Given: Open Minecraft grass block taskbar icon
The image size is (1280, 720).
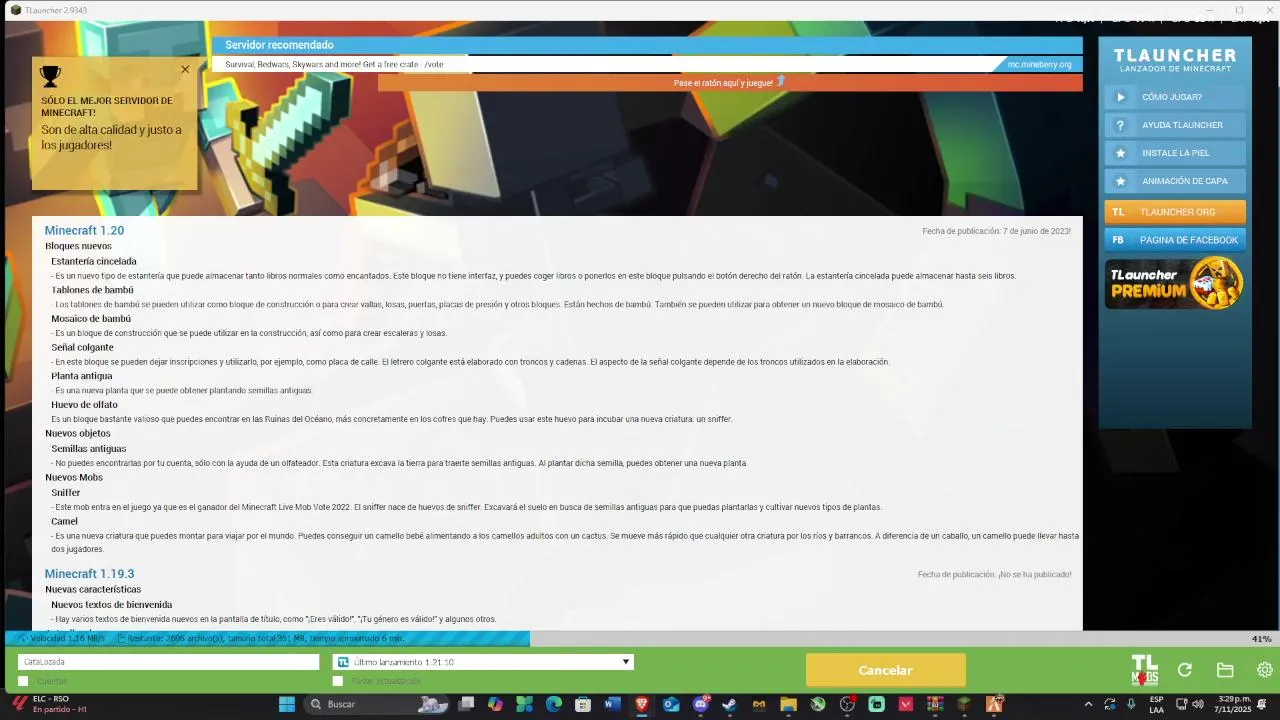Looking at the screenshot, I should 964,704.
